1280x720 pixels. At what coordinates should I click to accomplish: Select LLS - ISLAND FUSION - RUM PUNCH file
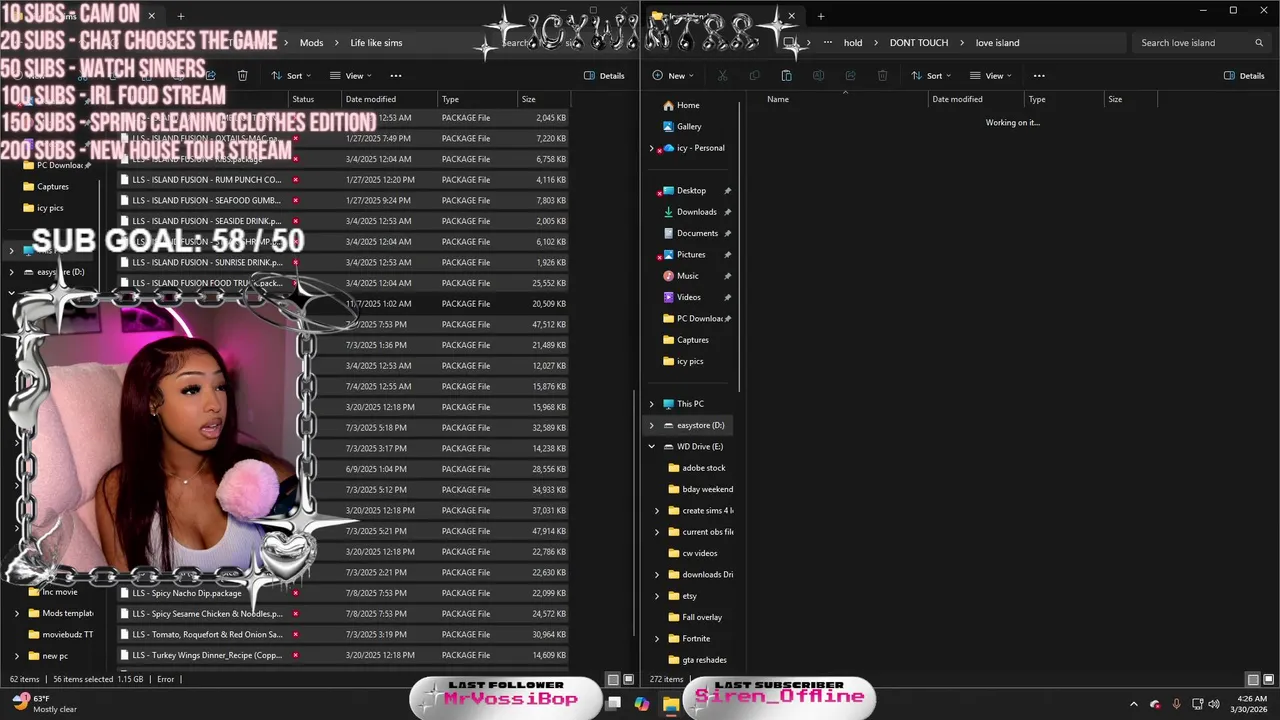point(343,180)
